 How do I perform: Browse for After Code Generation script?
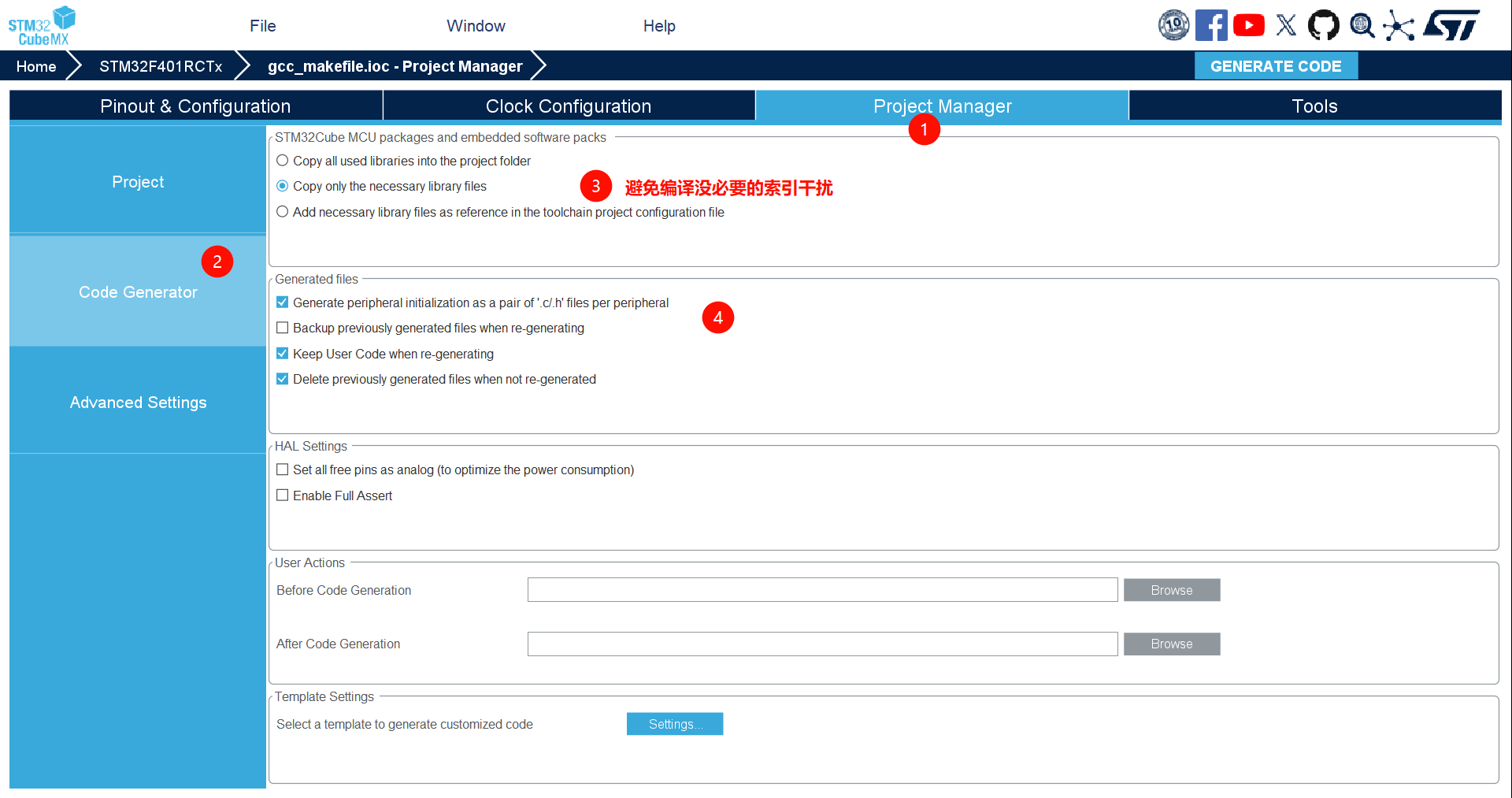(x=1172, y=644)
